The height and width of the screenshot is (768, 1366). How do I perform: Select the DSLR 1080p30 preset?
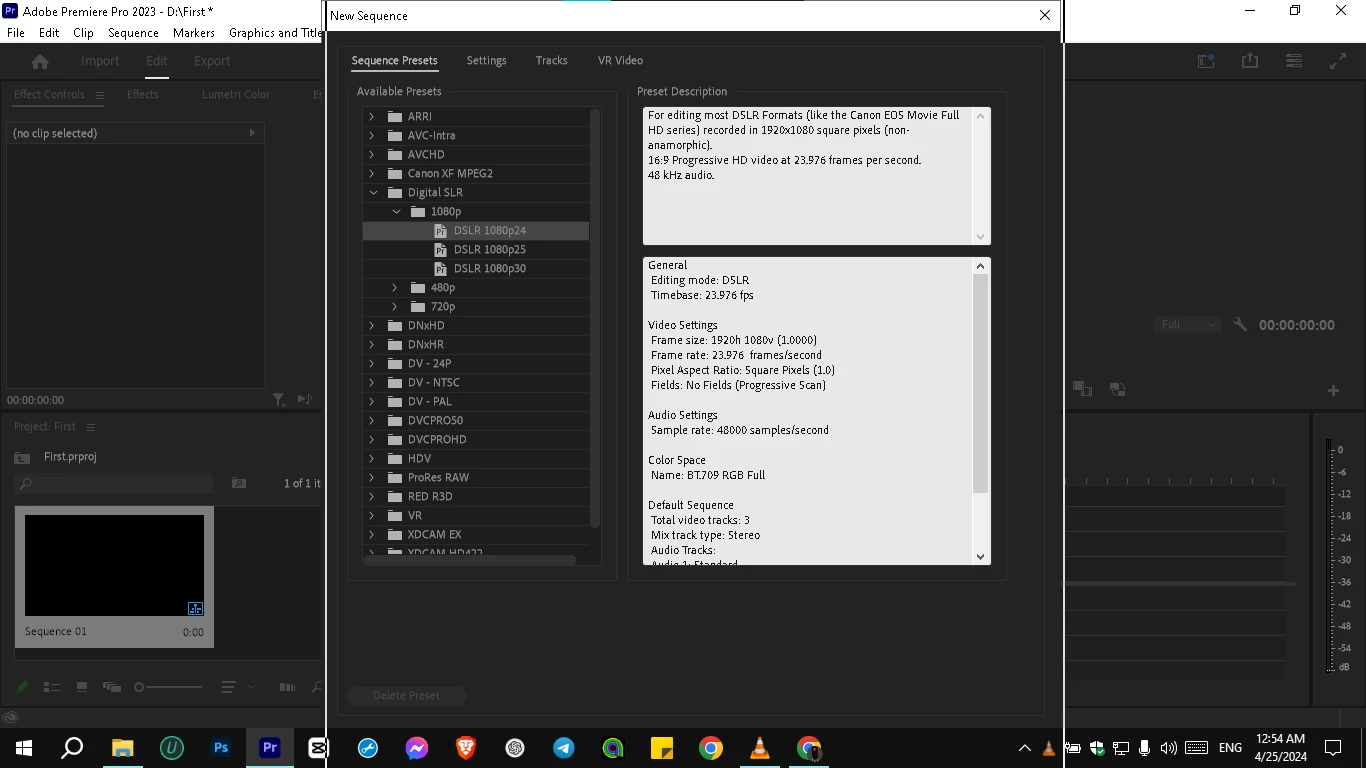[x=489, y=268]
